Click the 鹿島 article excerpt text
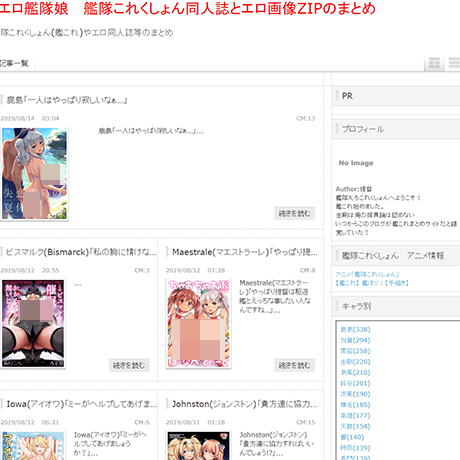The height and width of the screenshot is (460, 460). point(151,131)
